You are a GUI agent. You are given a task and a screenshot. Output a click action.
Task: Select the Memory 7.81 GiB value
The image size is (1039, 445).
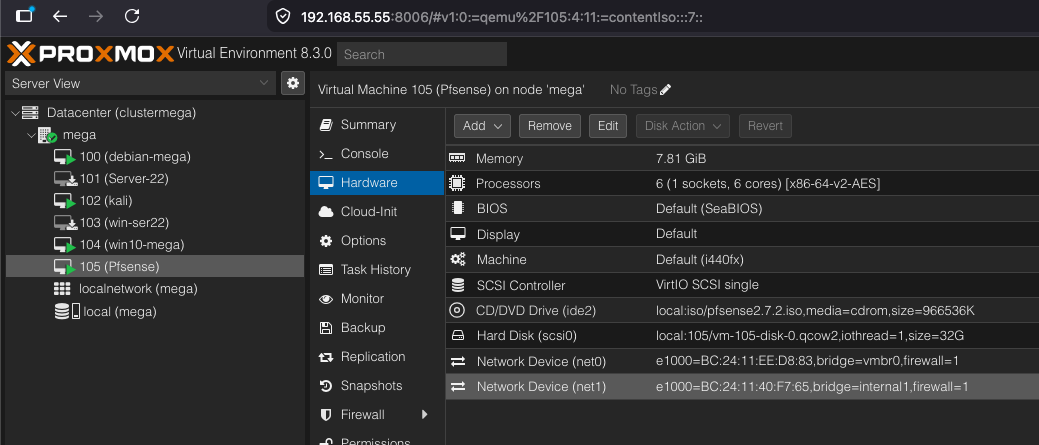681,159
